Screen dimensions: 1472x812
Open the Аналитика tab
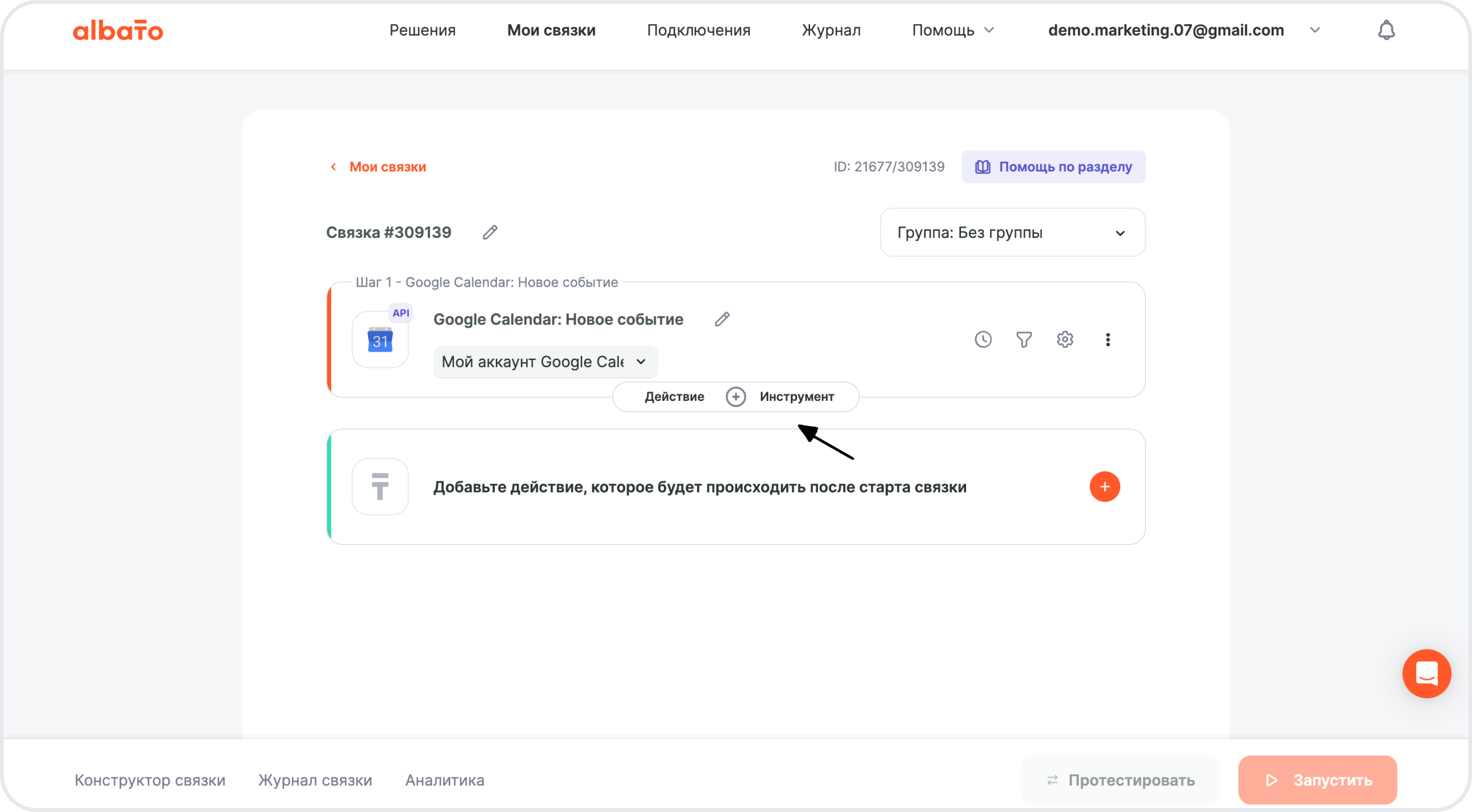(445, 780)
